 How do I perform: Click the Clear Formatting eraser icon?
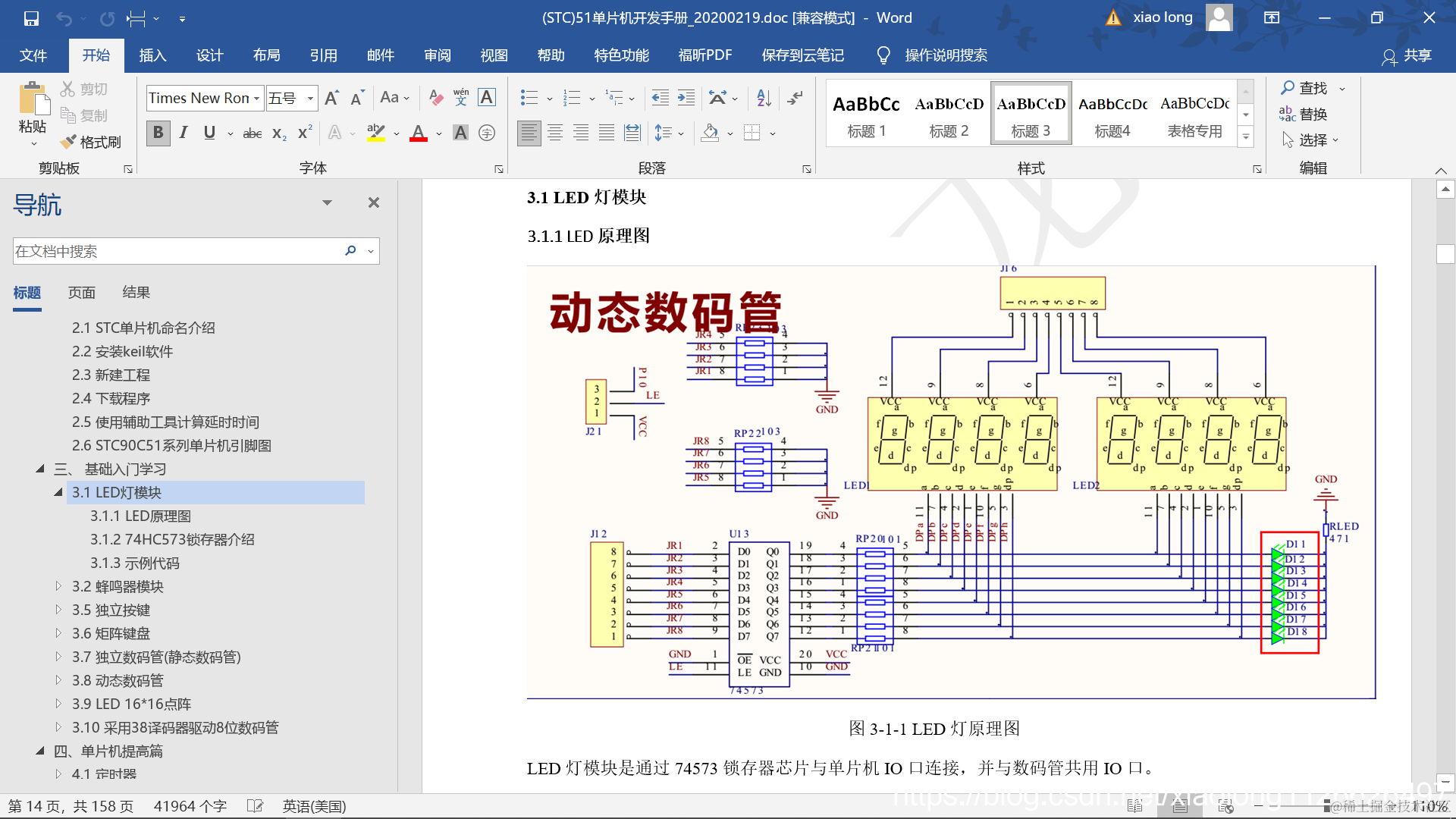tap(435, 97)
